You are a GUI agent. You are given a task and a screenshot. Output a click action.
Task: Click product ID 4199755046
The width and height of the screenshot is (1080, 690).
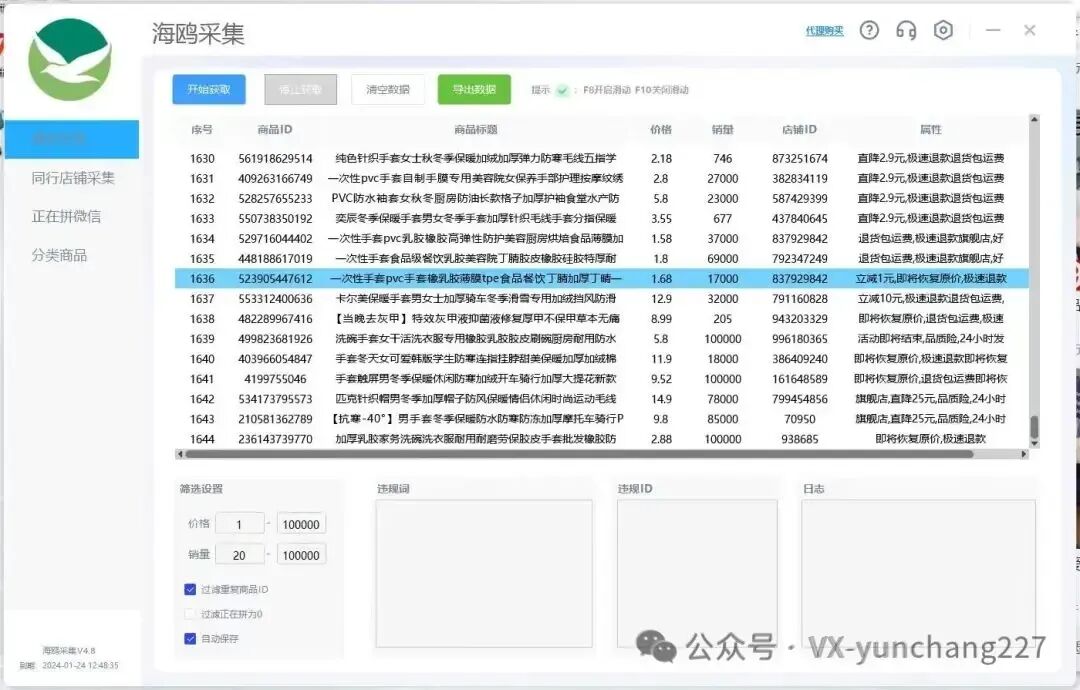point(275,379)
